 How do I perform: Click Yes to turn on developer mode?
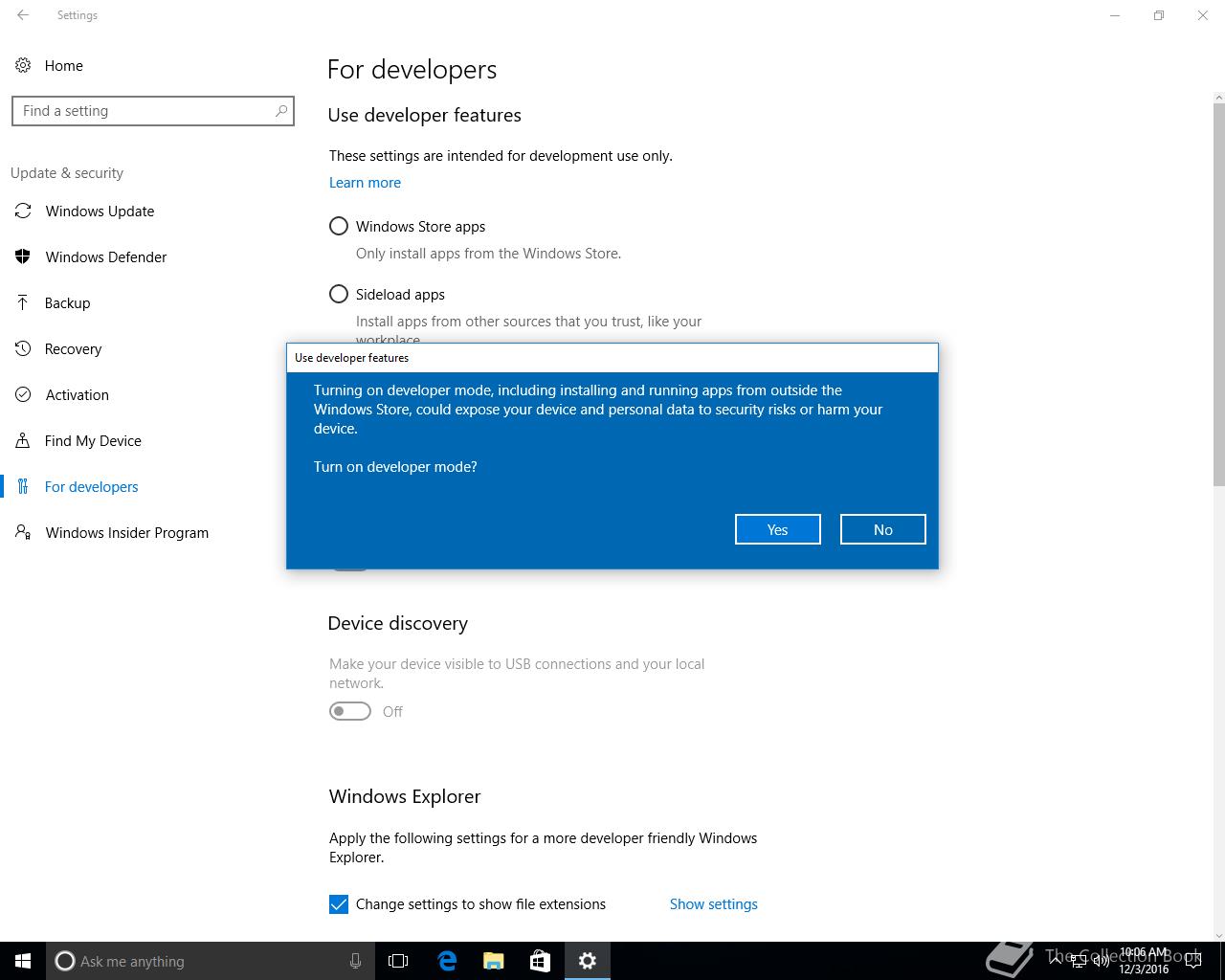(777, 529)
